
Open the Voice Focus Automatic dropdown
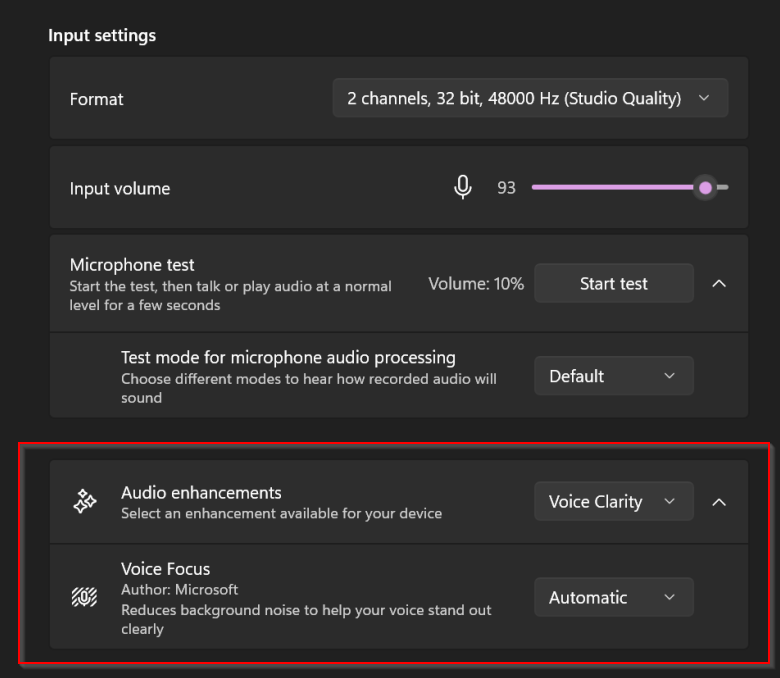[x=614, y=597]
